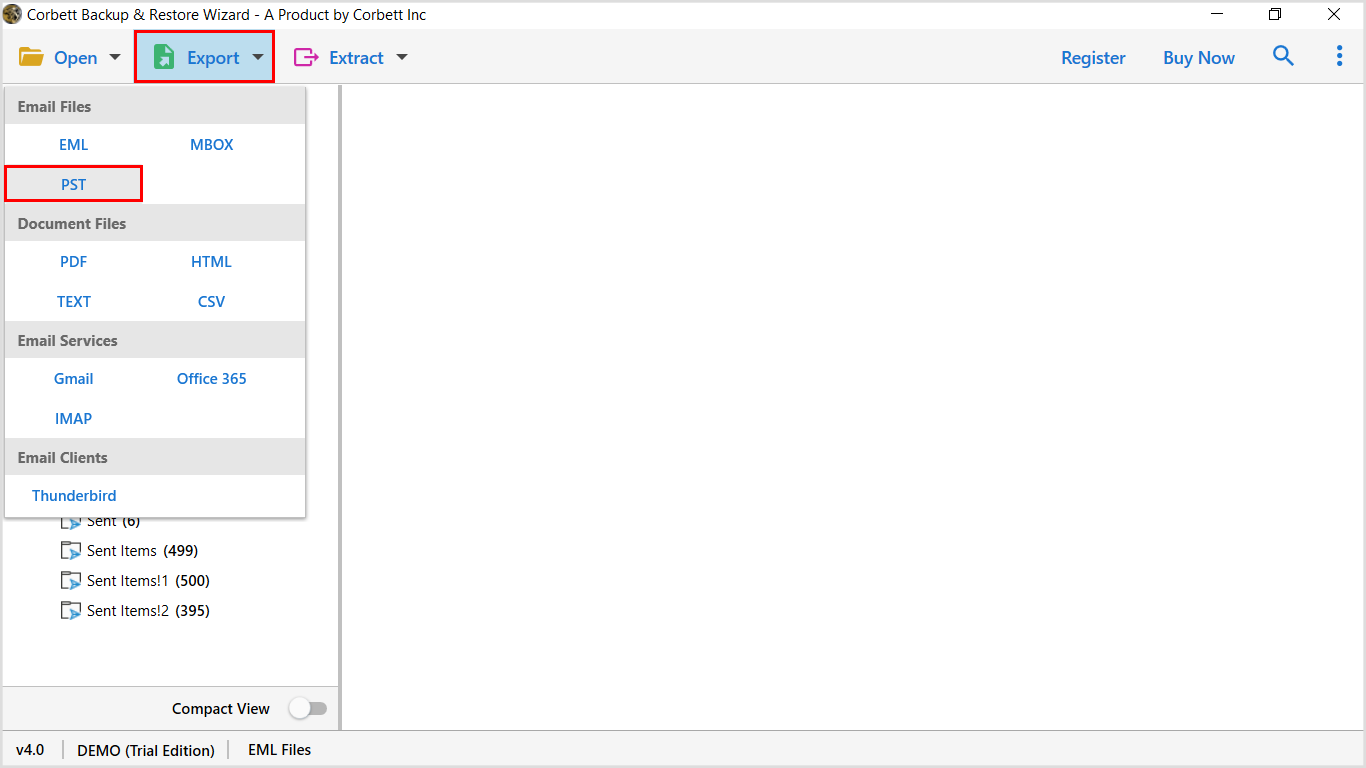Screen dimensions: 1366x768
Task: Click the Document Files section header
Action: pyautogui.click(x=155, y=223)
